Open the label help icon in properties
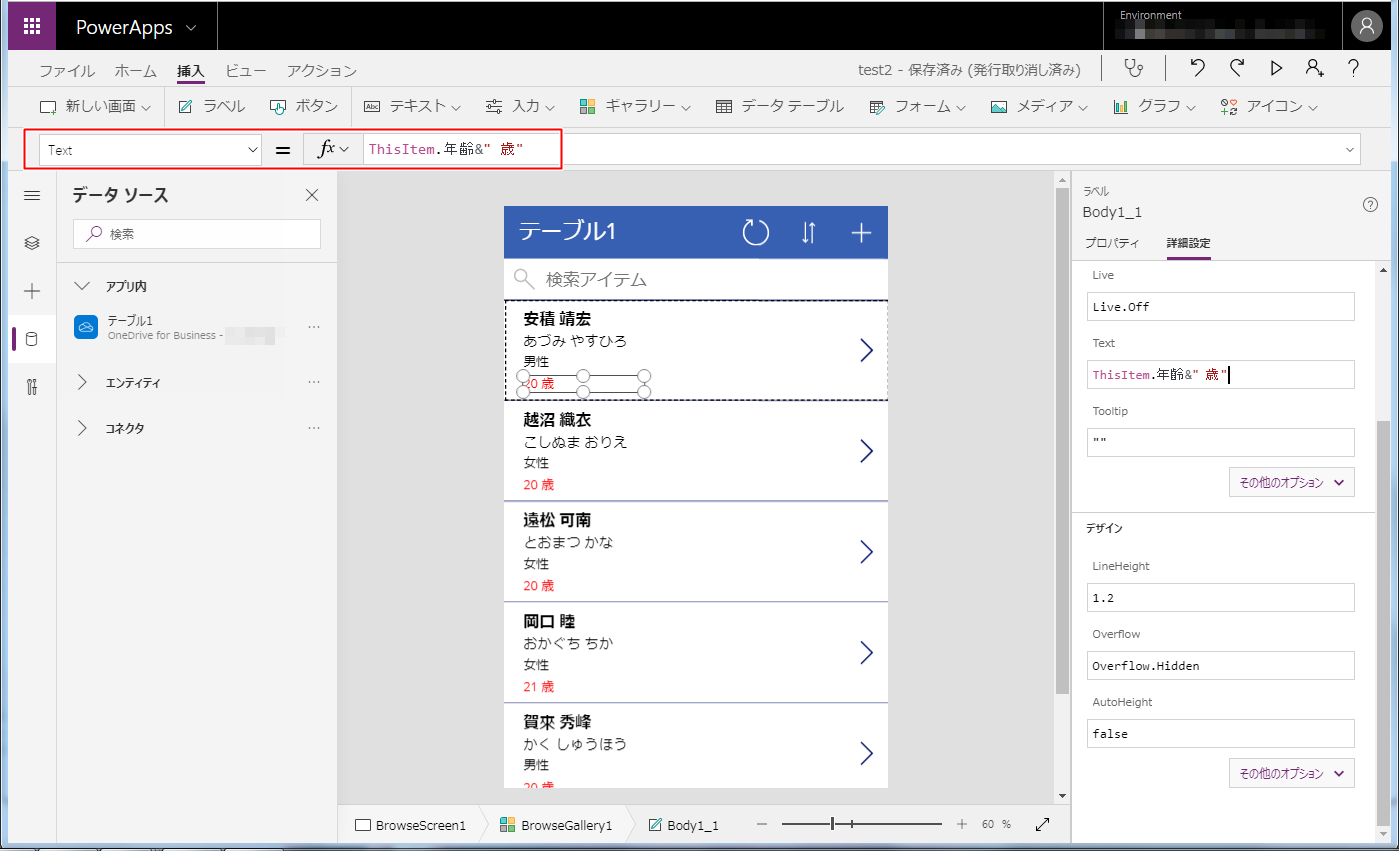Screen dimensions: 1399x851 [x=1371, y=204]
